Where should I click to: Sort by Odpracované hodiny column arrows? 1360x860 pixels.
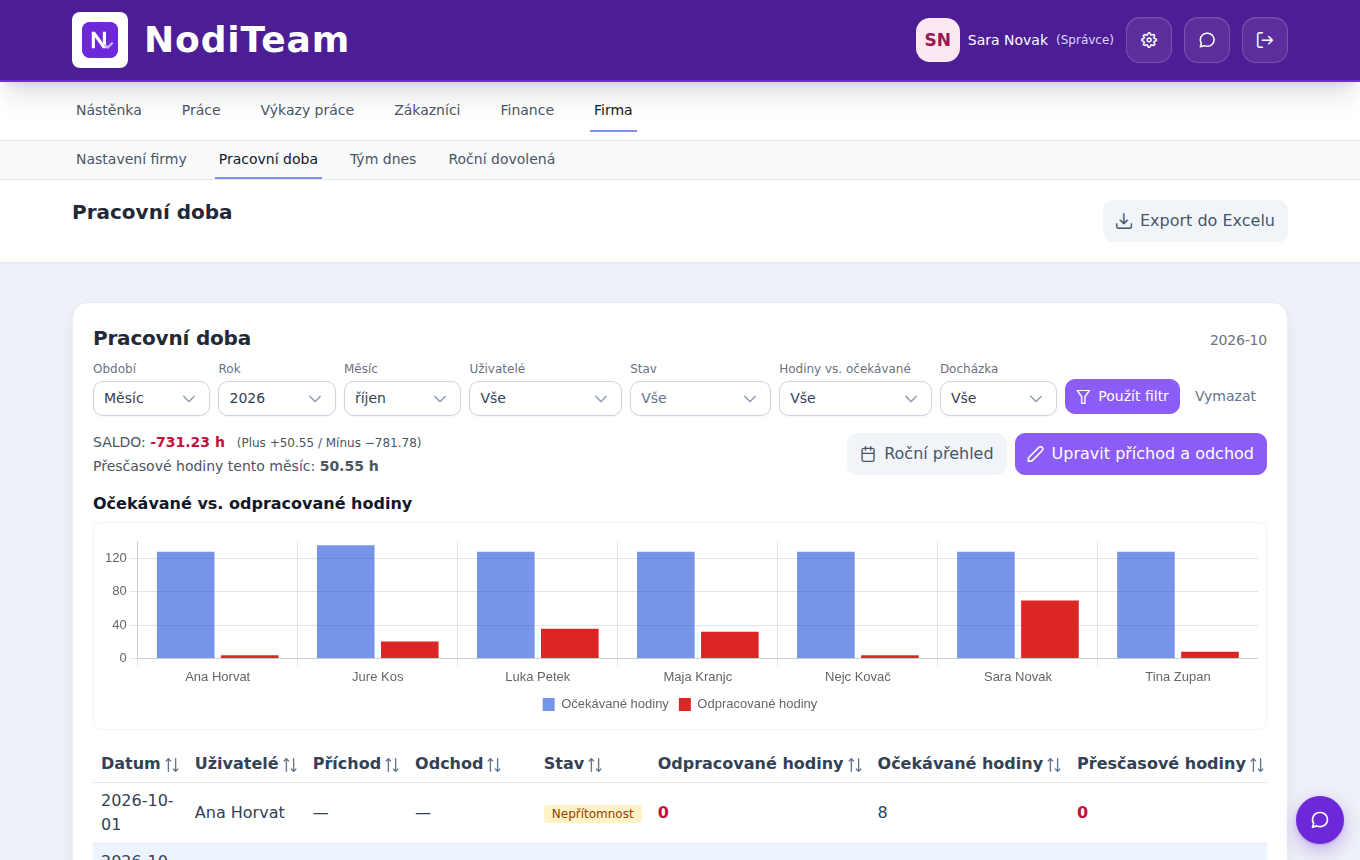855,764
